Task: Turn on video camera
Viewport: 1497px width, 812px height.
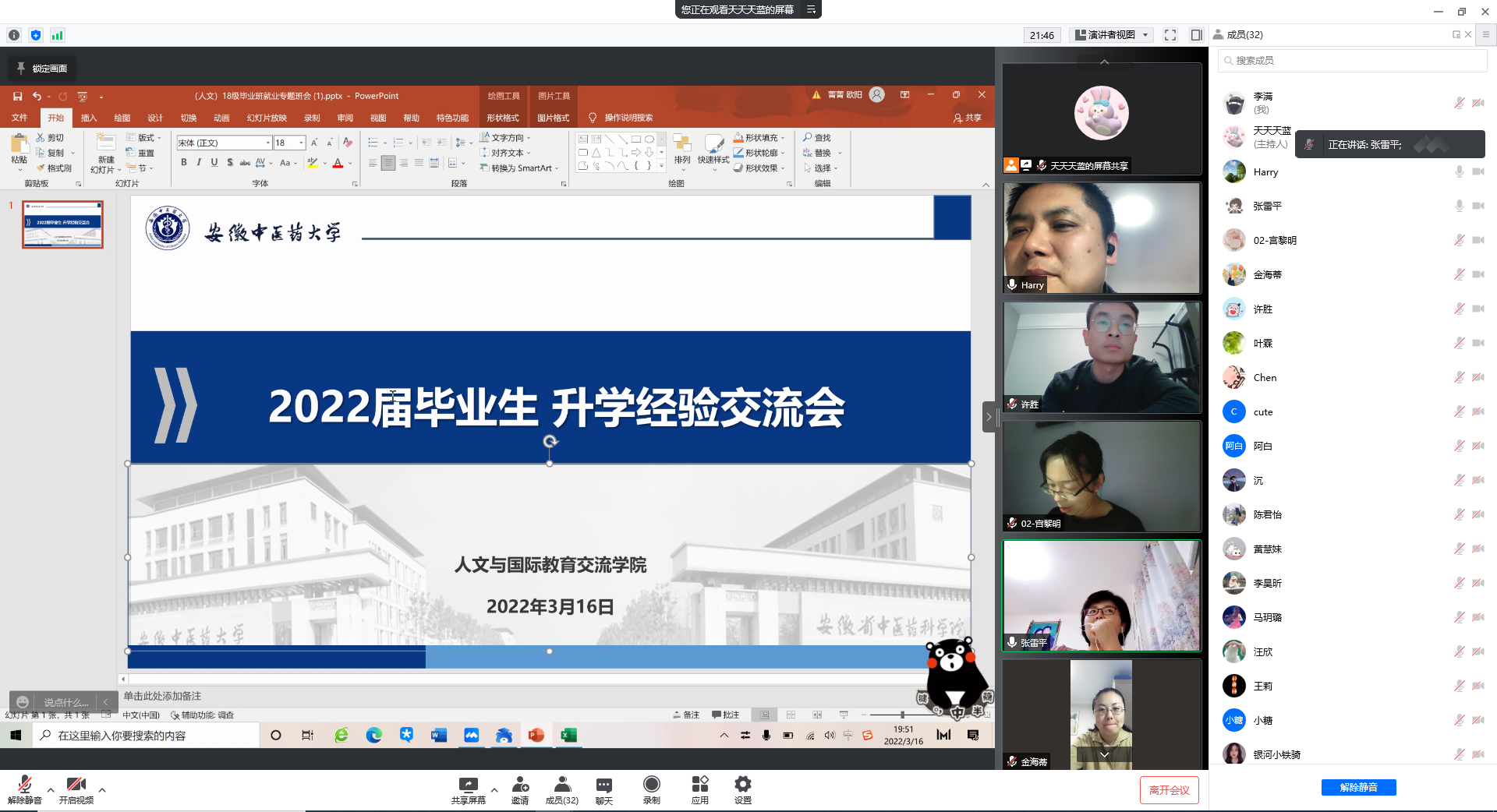Action: pos(76,786)
